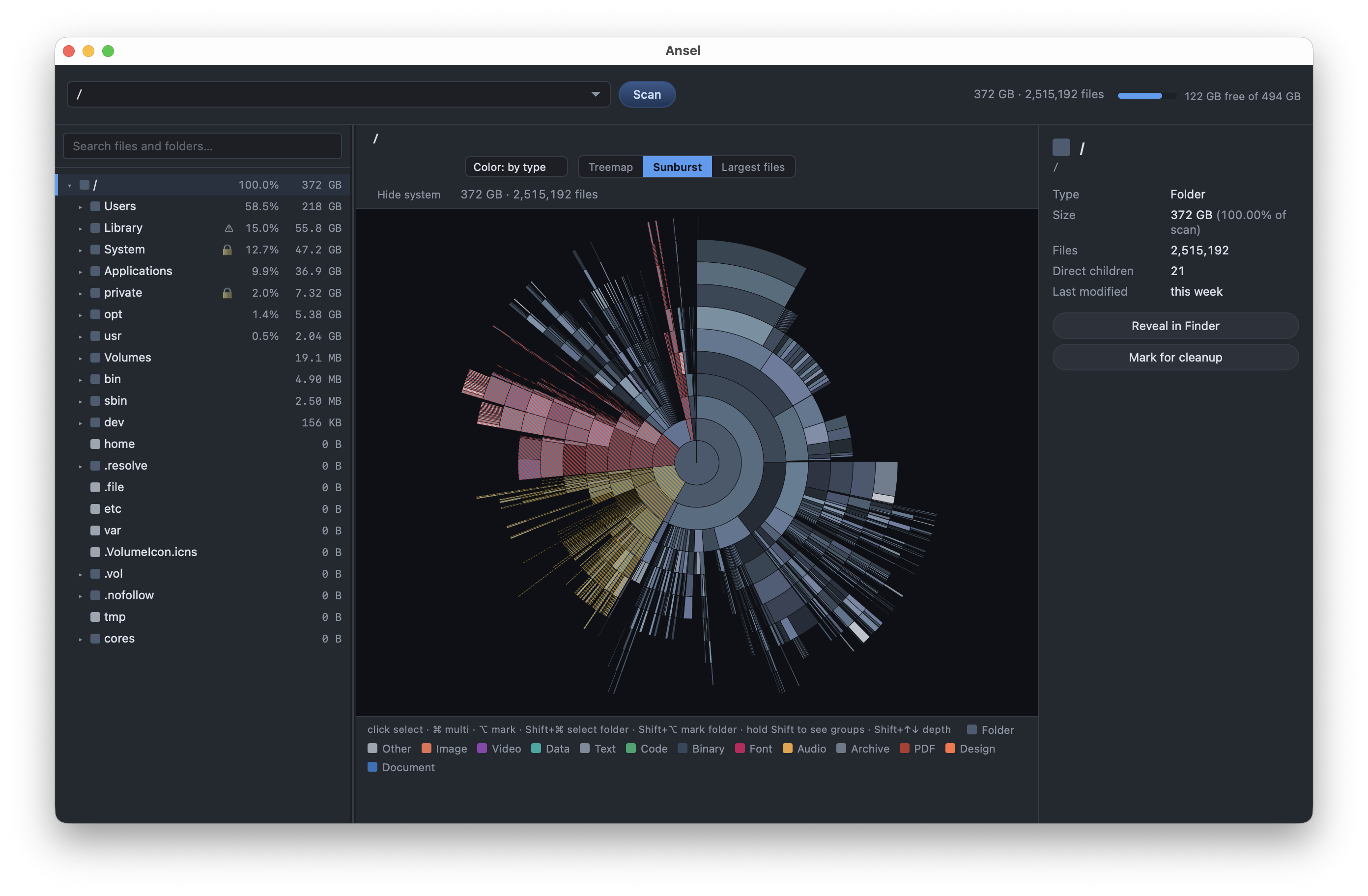Expand the usr folder
The width and height of the screenshot is (1368, 896).
pyautogui.click(x=81, y=336)
